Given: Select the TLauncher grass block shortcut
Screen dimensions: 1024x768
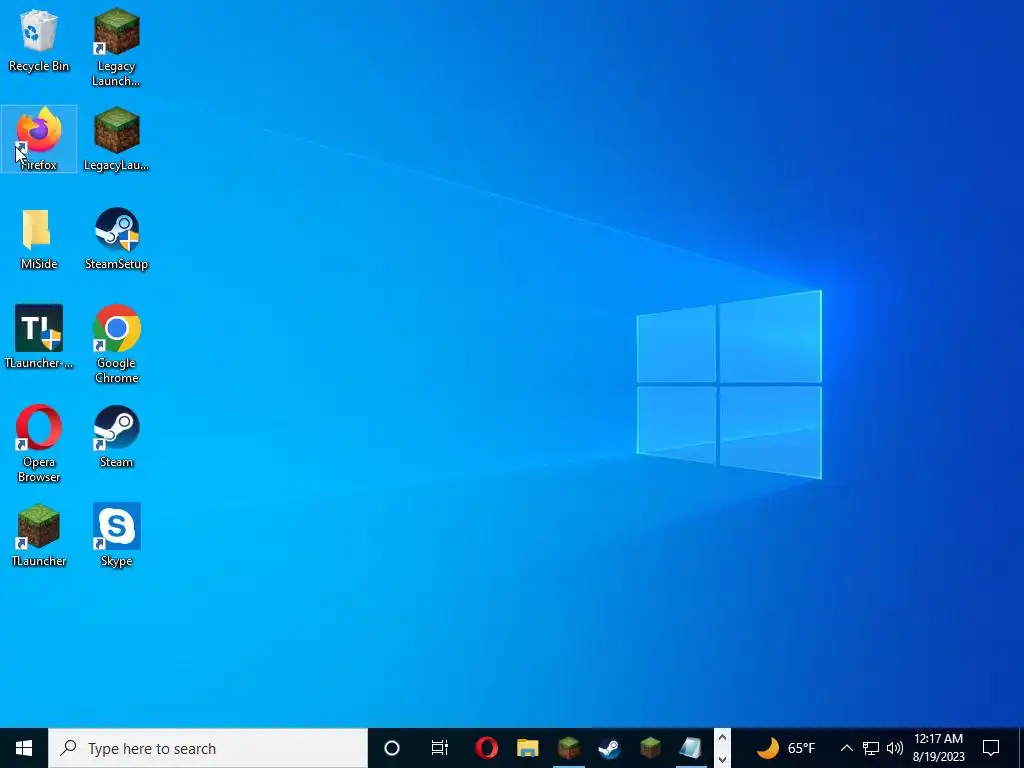Looking at the screenshot, I should pos(39,536).
